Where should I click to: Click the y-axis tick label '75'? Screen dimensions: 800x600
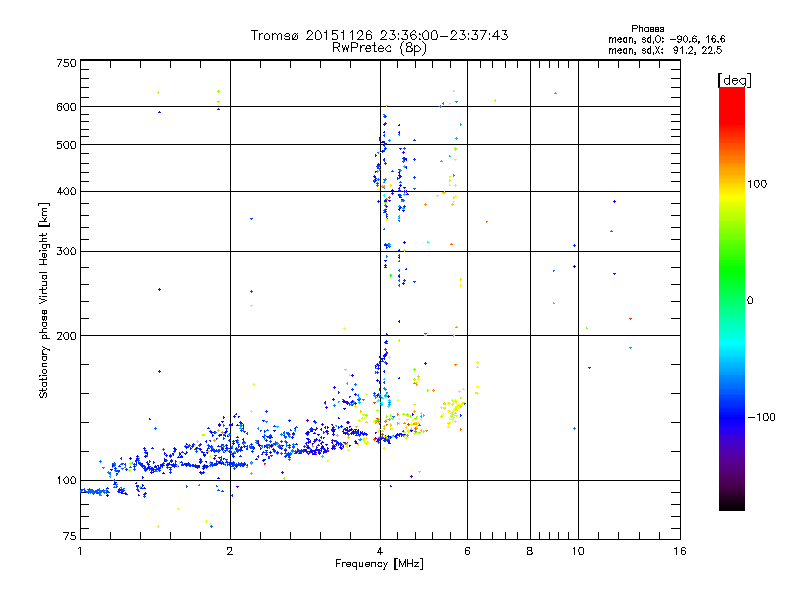click(70, 536)
